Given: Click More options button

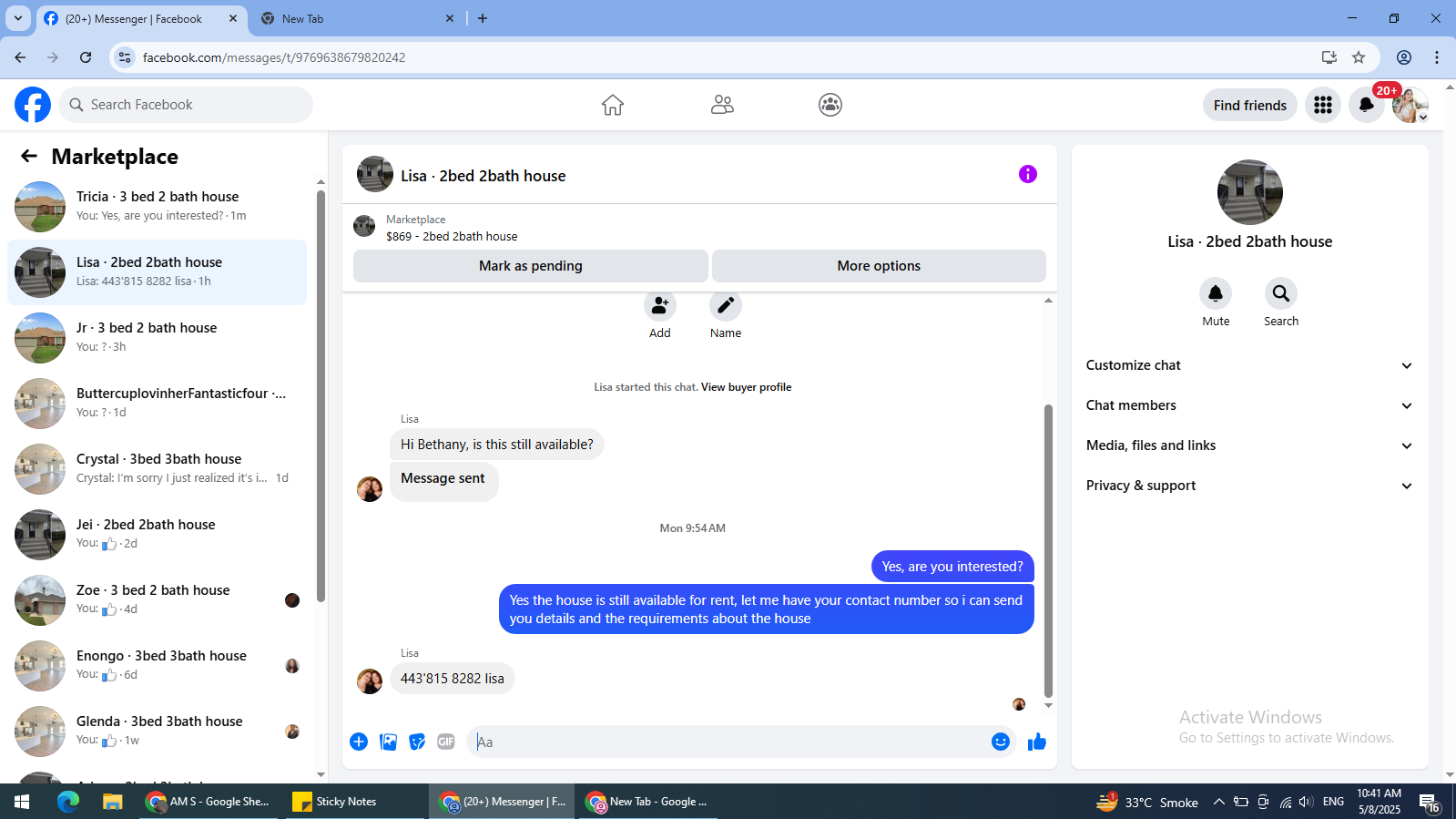Looking at the screenshot, I should click(x=879, y=266).
